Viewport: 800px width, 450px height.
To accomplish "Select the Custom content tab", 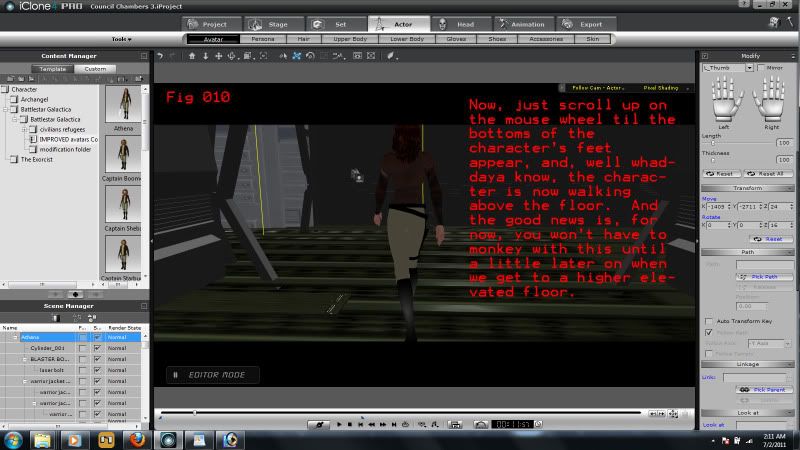I will pos(95,69).
